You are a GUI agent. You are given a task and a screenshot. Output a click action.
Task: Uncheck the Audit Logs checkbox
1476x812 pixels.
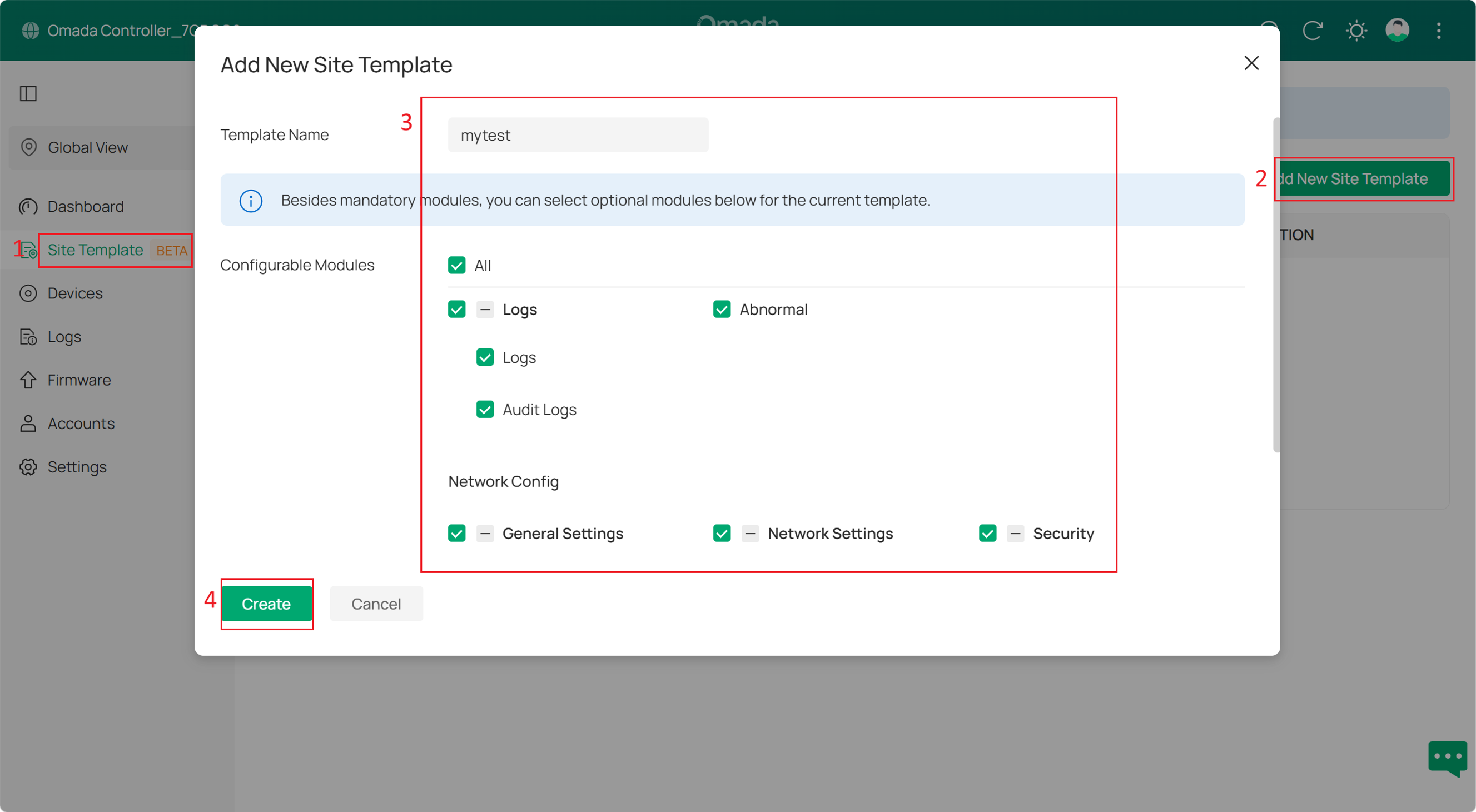485,410
